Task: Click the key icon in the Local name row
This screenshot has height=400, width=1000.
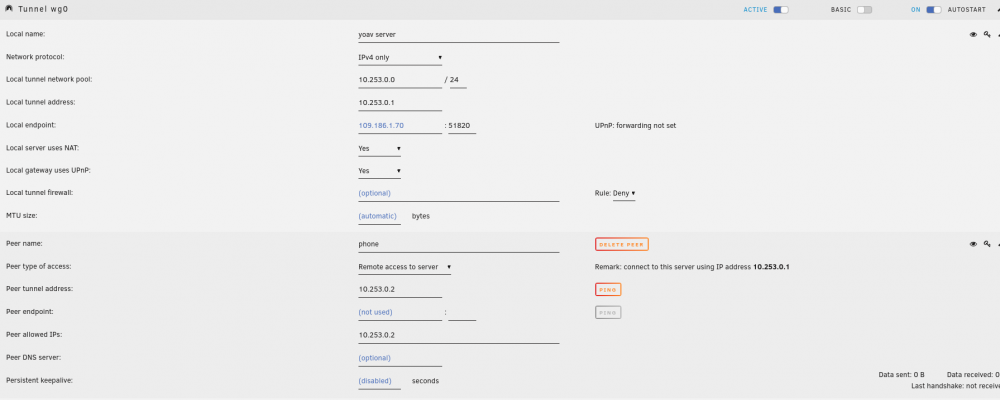Action: click(x=987, y=34)
